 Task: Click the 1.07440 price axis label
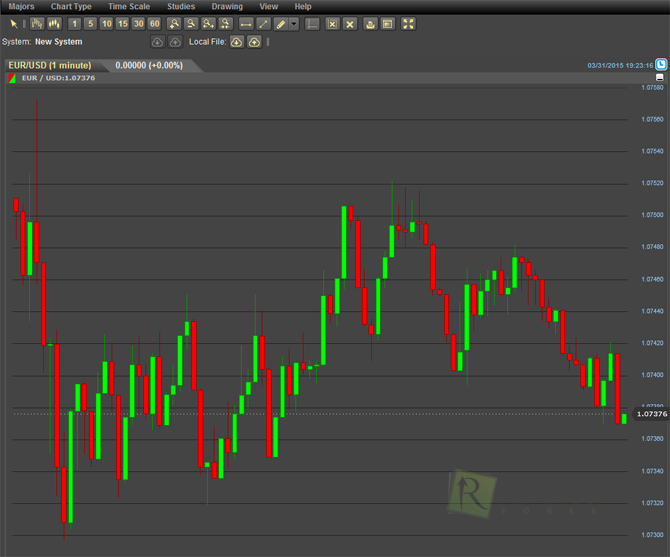[652, 311]
